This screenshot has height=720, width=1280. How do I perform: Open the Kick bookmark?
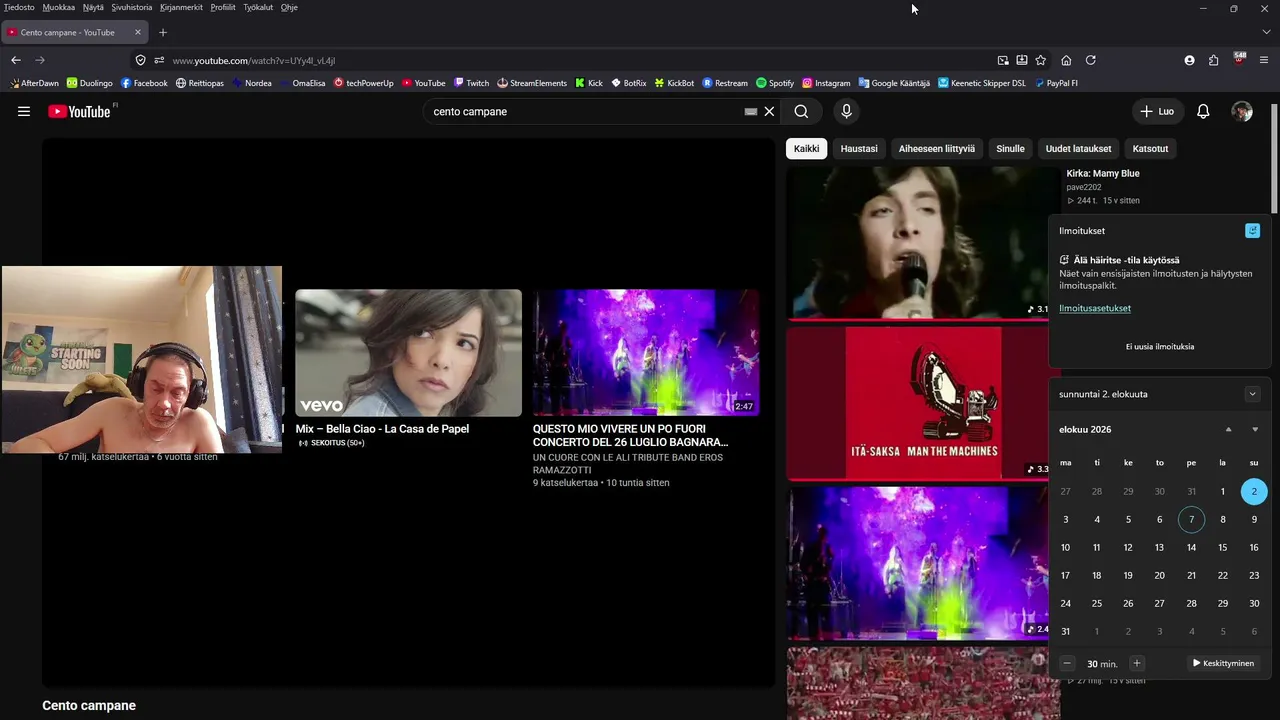coord(589,83)
